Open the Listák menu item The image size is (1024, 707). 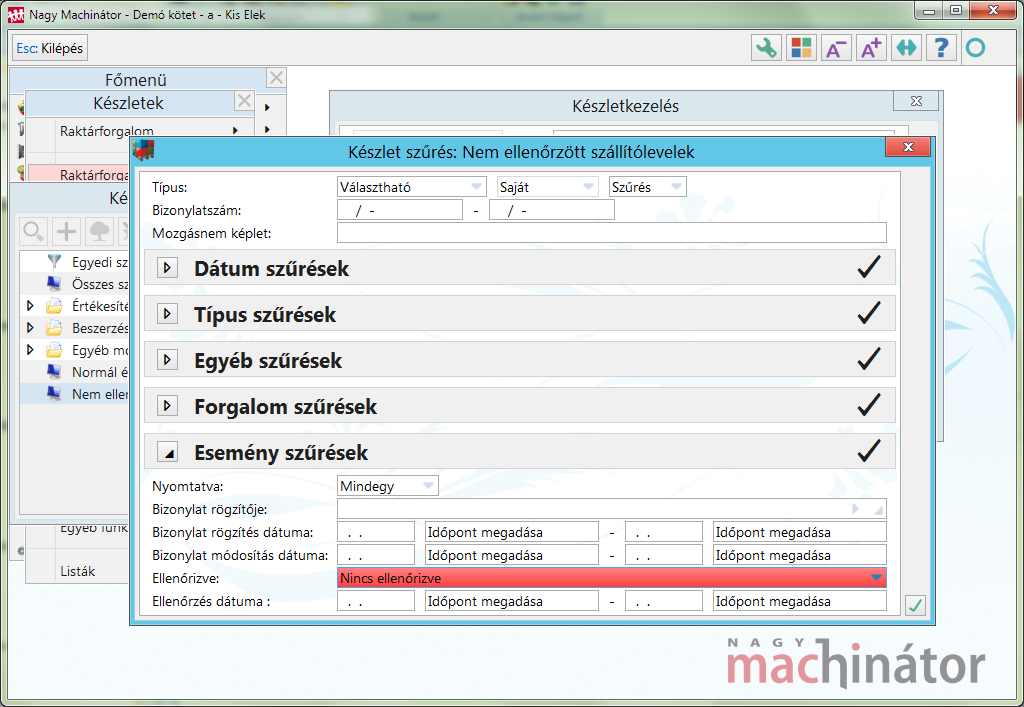point(78,571)
